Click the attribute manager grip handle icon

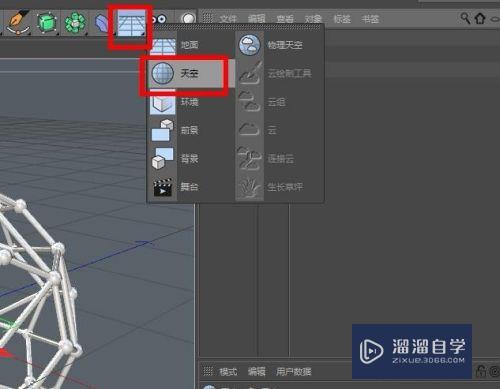[x=208, y=371]
